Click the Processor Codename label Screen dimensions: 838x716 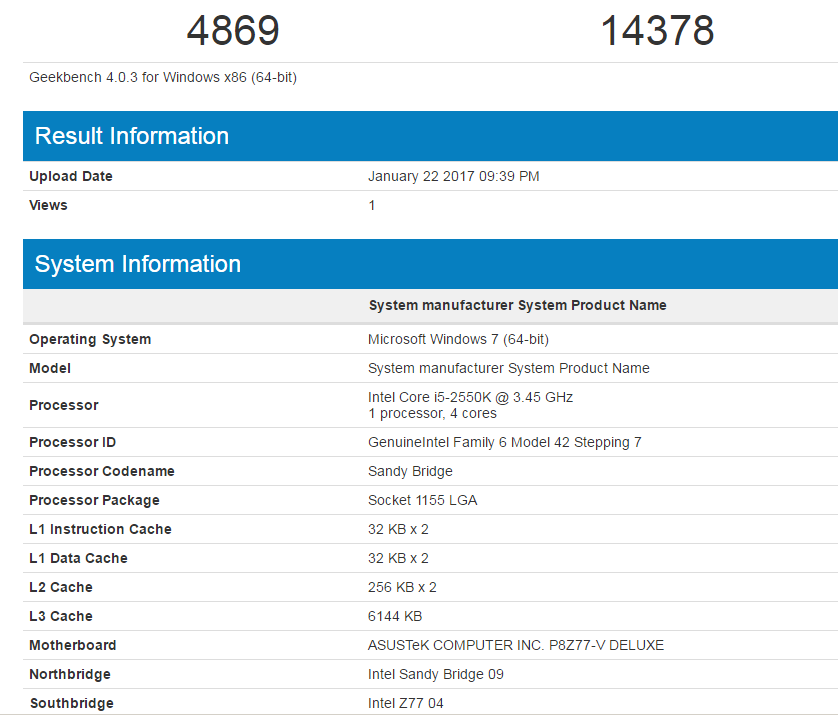[x=102, y=471]
